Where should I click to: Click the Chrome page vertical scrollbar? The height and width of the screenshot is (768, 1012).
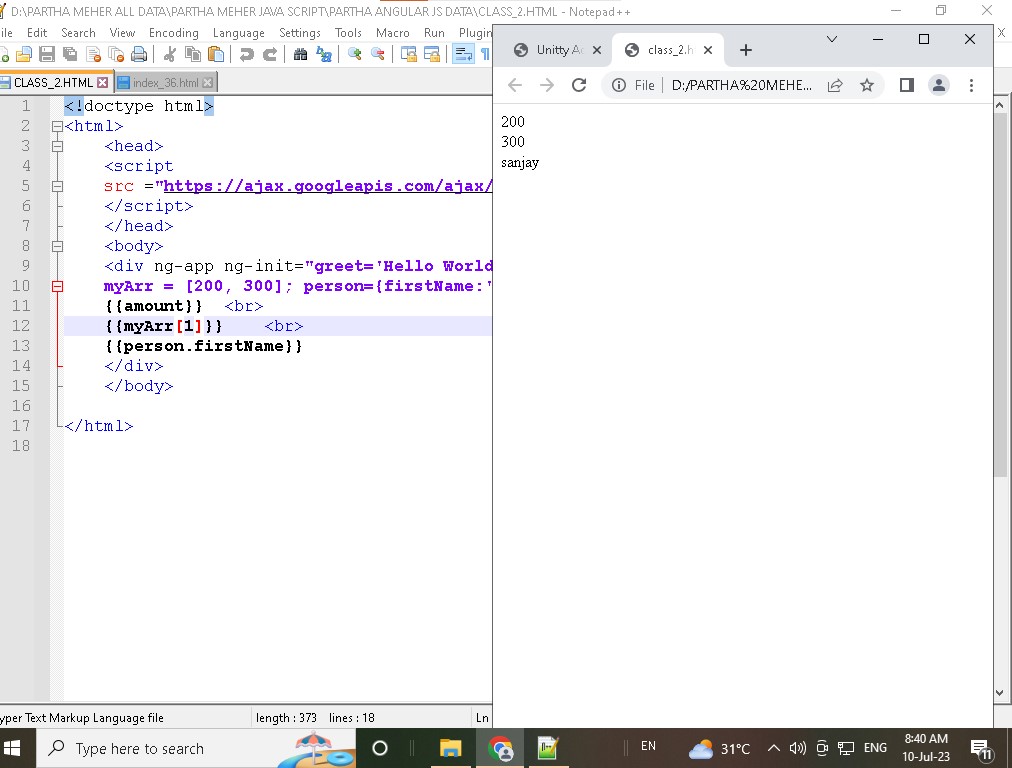pyautogui.click(x=1000, y=300)
